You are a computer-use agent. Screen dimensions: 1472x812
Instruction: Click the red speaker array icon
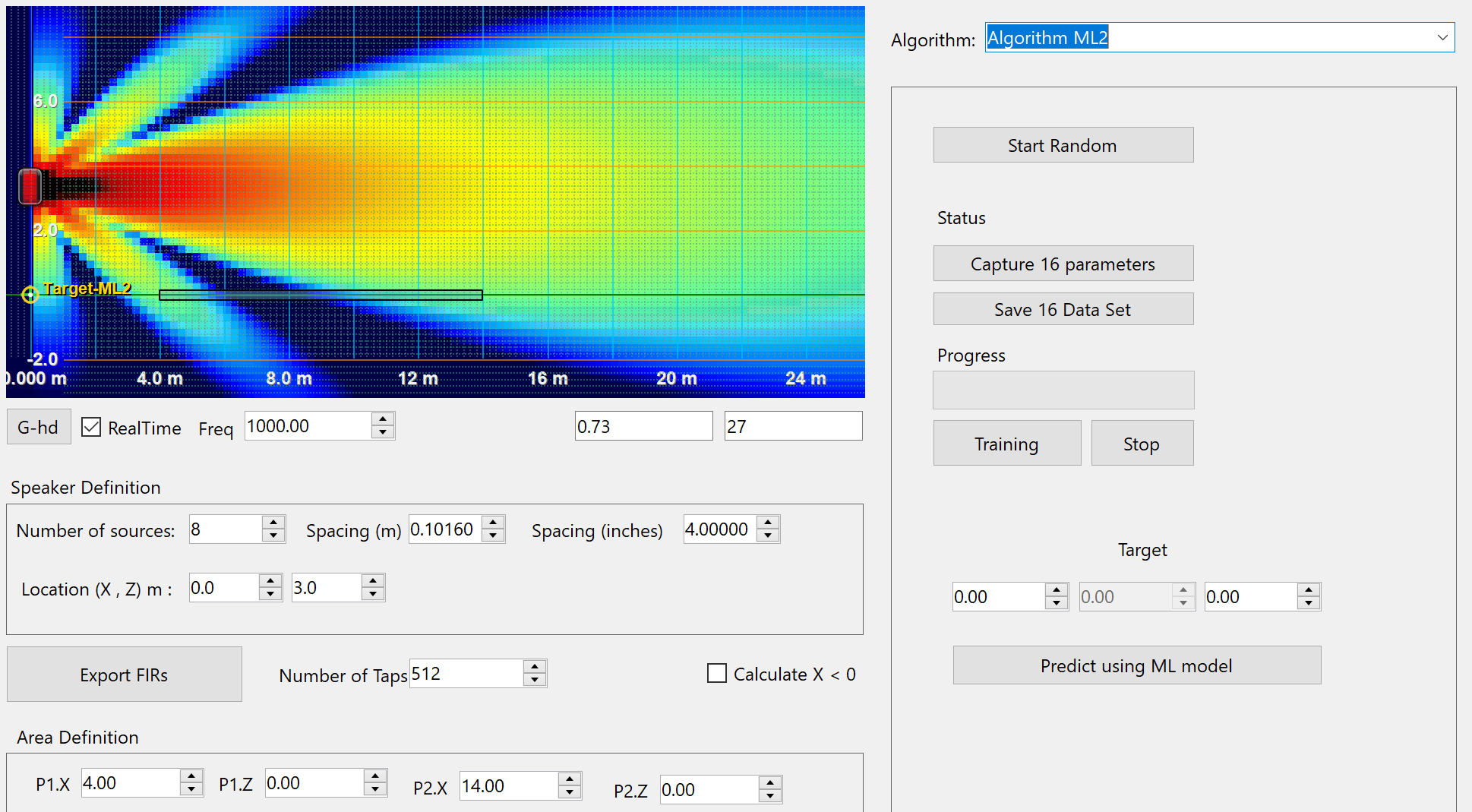pos(30,186)
